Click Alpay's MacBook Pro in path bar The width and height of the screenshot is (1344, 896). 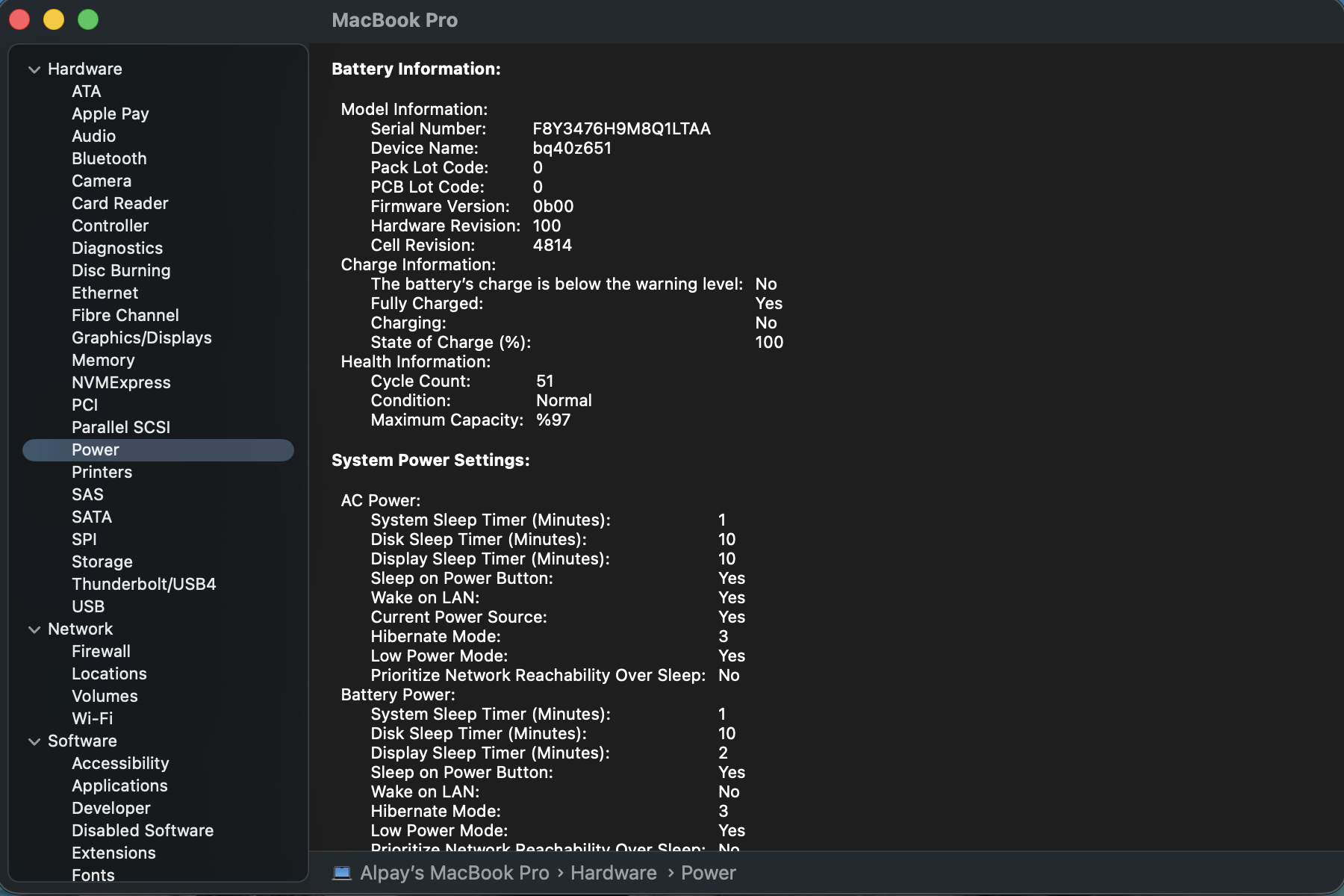(x=454, y=873)
